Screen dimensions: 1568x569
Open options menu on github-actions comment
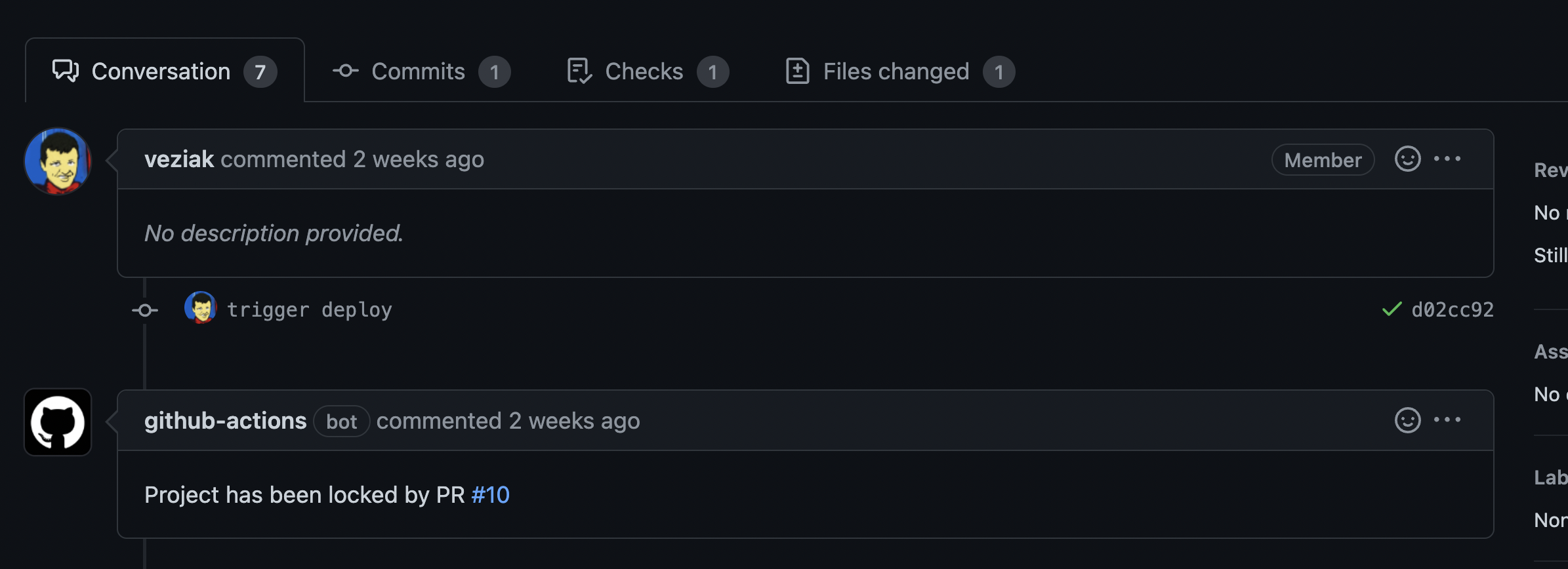coord(1447,420)
